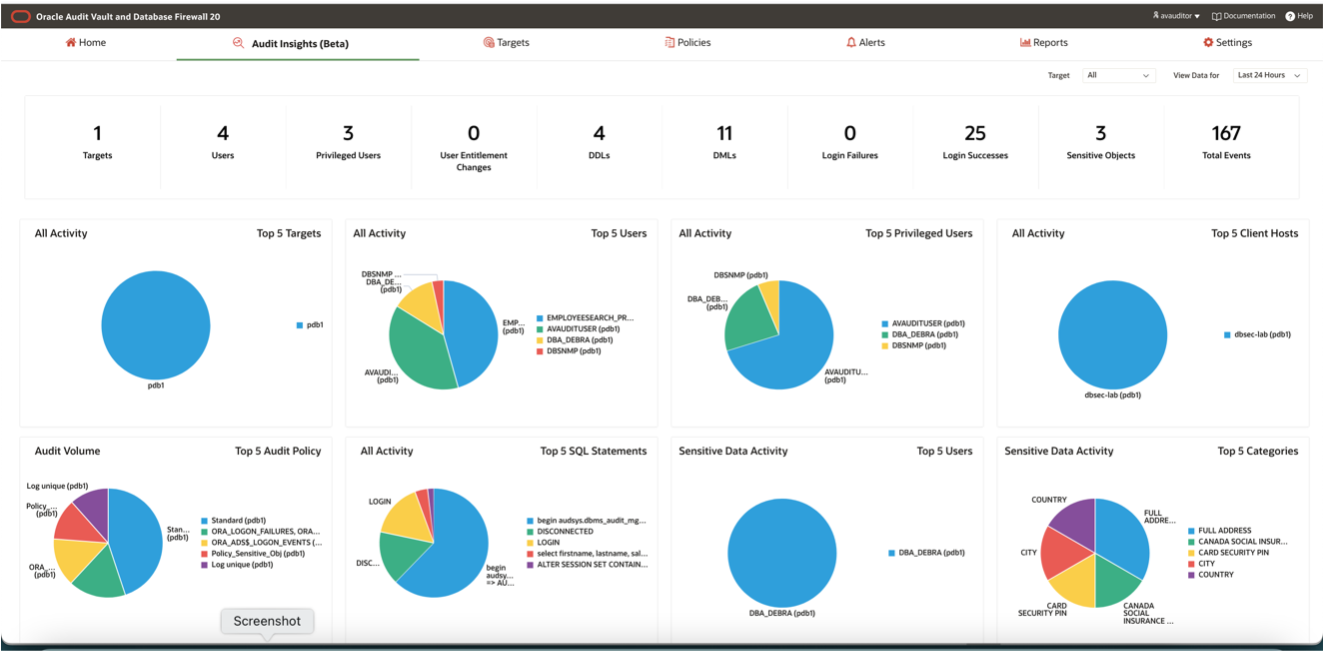Open Settings using the gear icon
Viewport: 1326px width, 653px height.
(x=1209, y=42)
